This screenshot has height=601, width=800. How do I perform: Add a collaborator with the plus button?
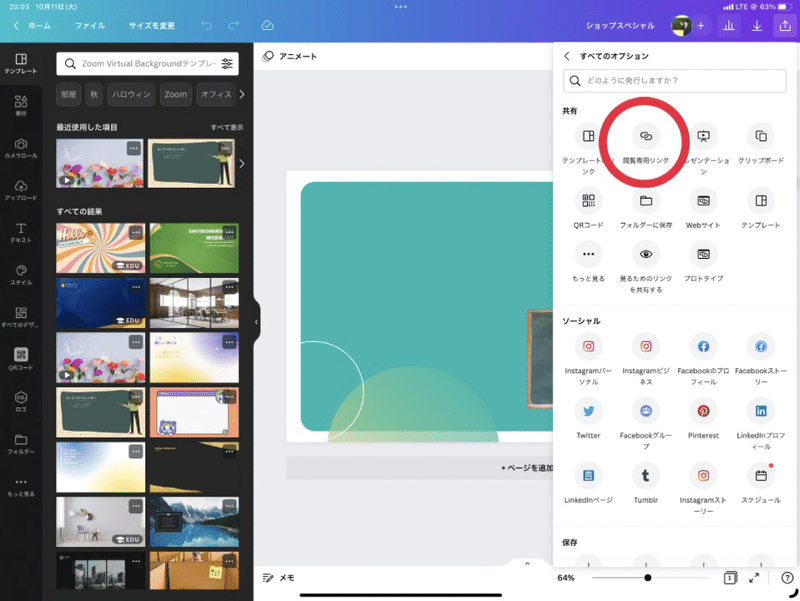point(701,26)
